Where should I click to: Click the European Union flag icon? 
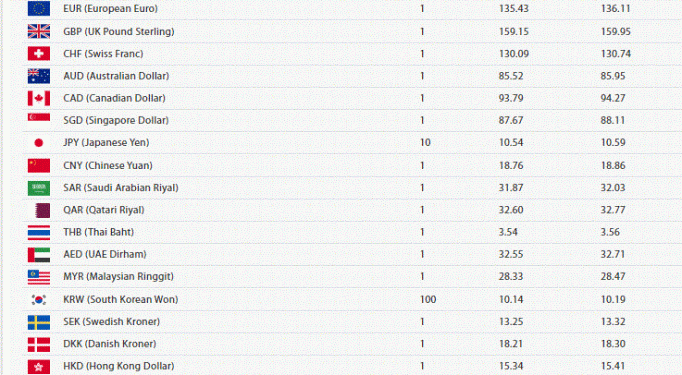(39, 8)
